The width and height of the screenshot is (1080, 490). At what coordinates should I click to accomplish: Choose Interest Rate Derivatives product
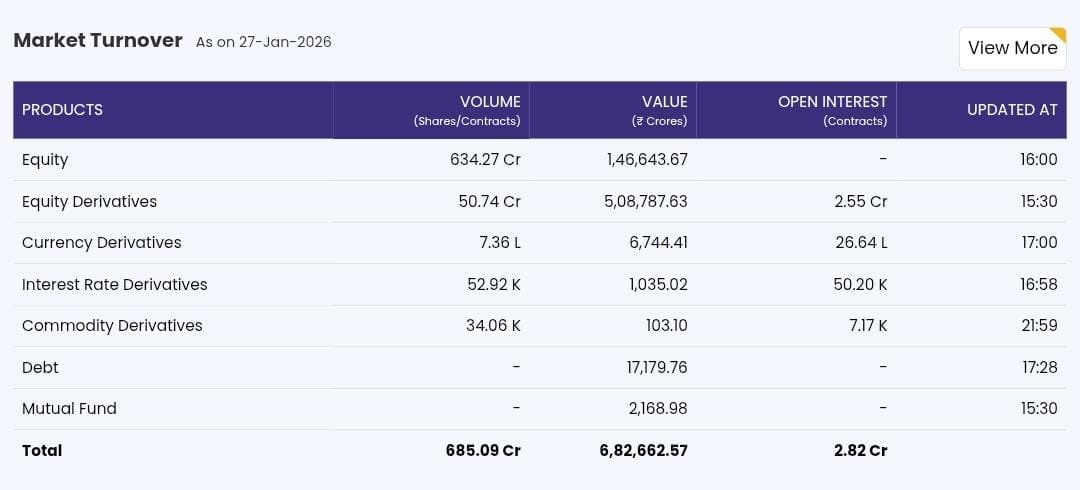[114, 285]
